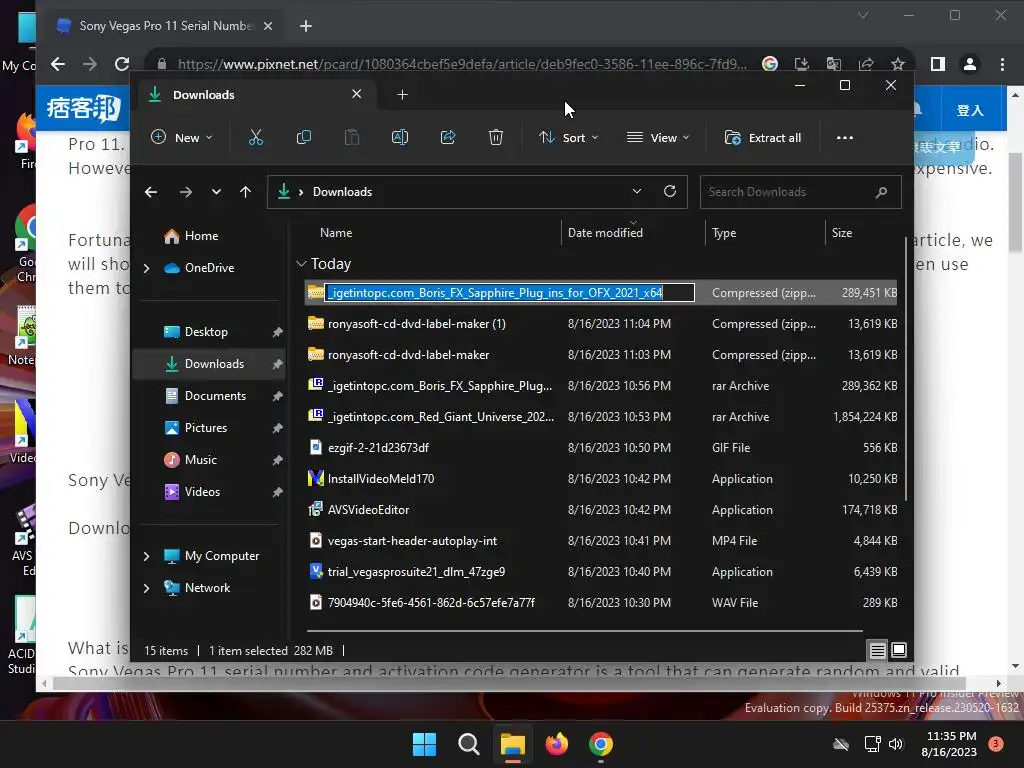Open the clock and date panel
The image size is (1024, 768).
(x=949, y=744)
